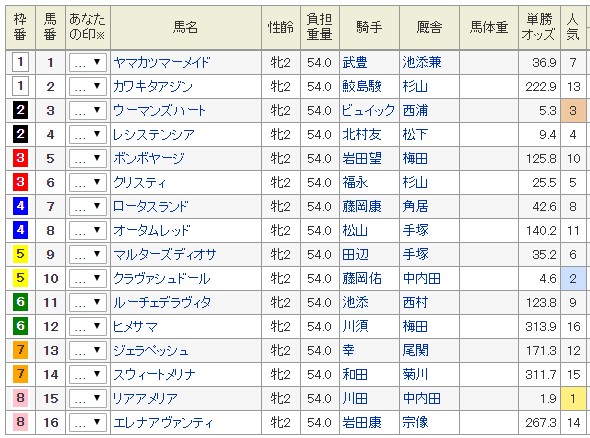This screenshot has width=590, height=438.
Task: Open mark dropdown for リアアメリア row
Action: (88, 398)
